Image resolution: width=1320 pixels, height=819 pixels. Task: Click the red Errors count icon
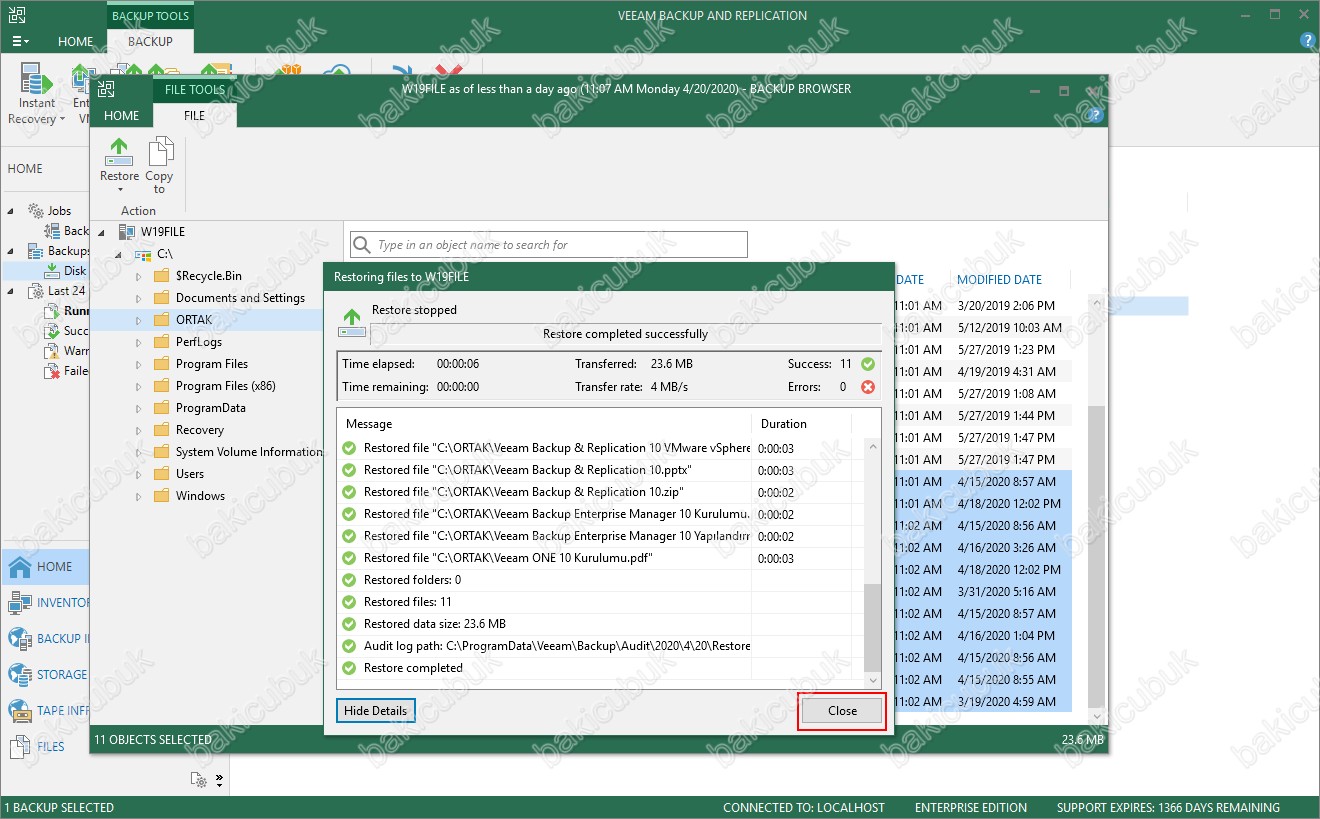tap(868, 387)
